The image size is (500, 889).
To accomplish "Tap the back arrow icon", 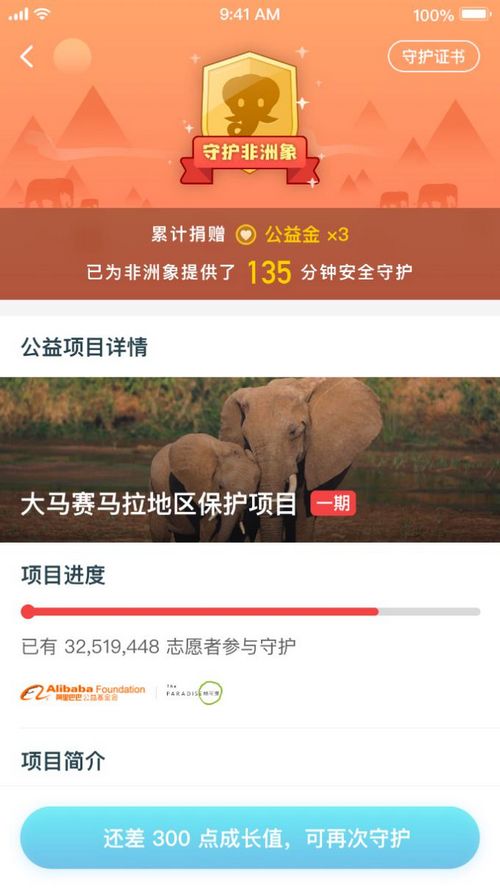I will [x=27, y=57].
